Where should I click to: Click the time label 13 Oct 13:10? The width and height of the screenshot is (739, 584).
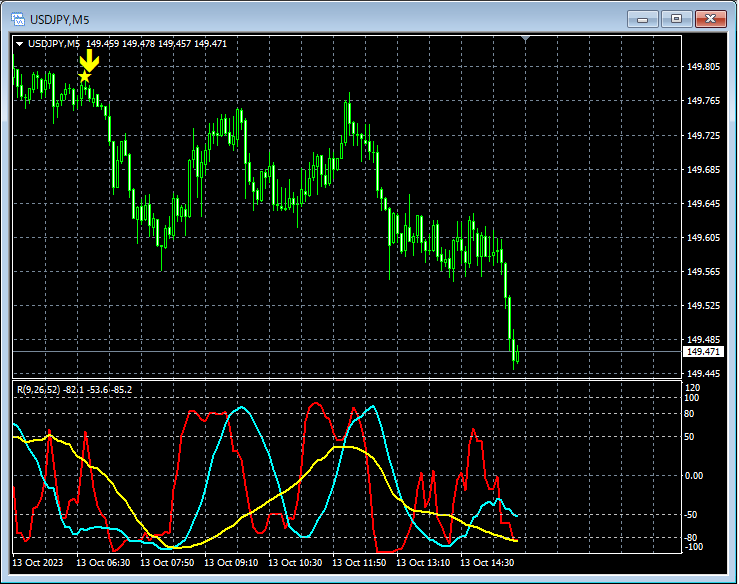[423, 563]
